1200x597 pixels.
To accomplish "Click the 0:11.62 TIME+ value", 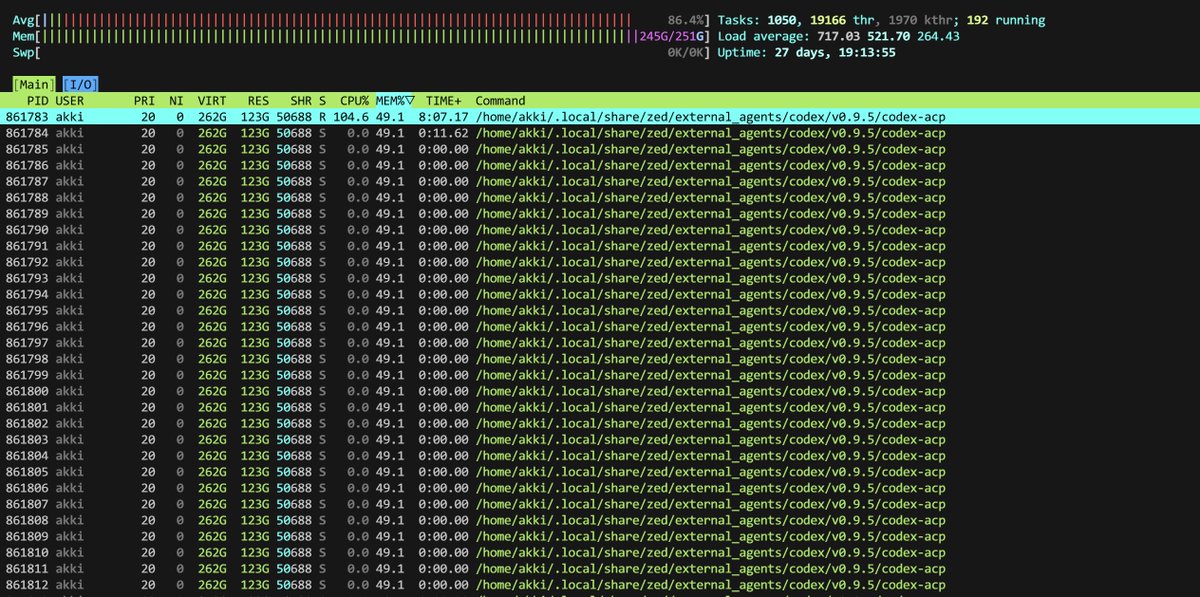I will tap(443, 133).
